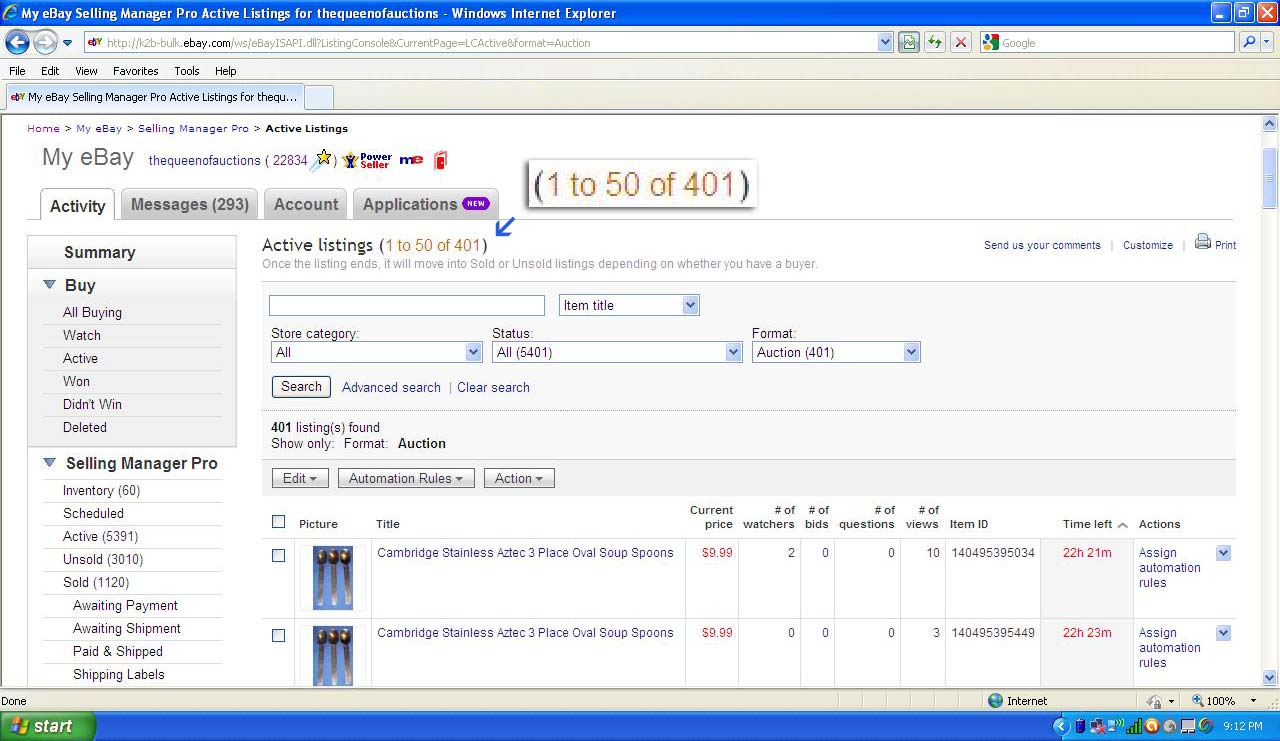
Task: Open the Awaiting Payment sidebar link
Action: 125,605
